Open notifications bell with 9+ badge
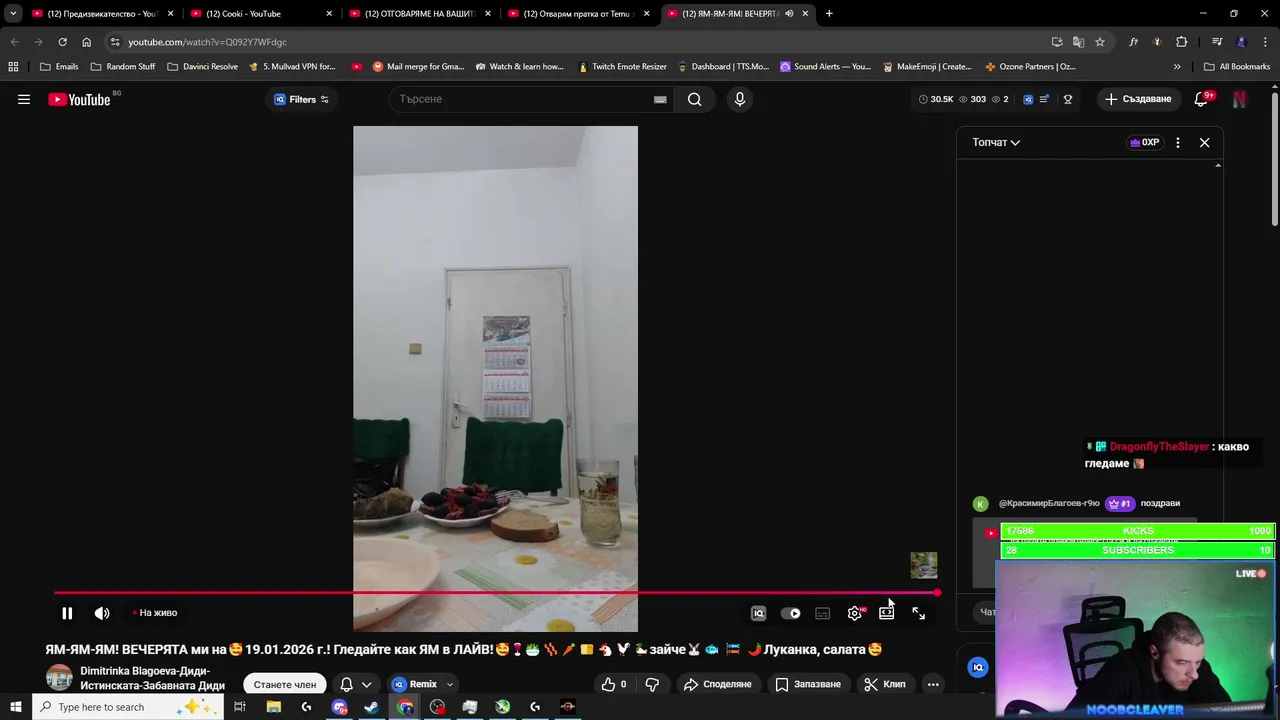Screen dimensions: 1280x720 coord(1202,99)
